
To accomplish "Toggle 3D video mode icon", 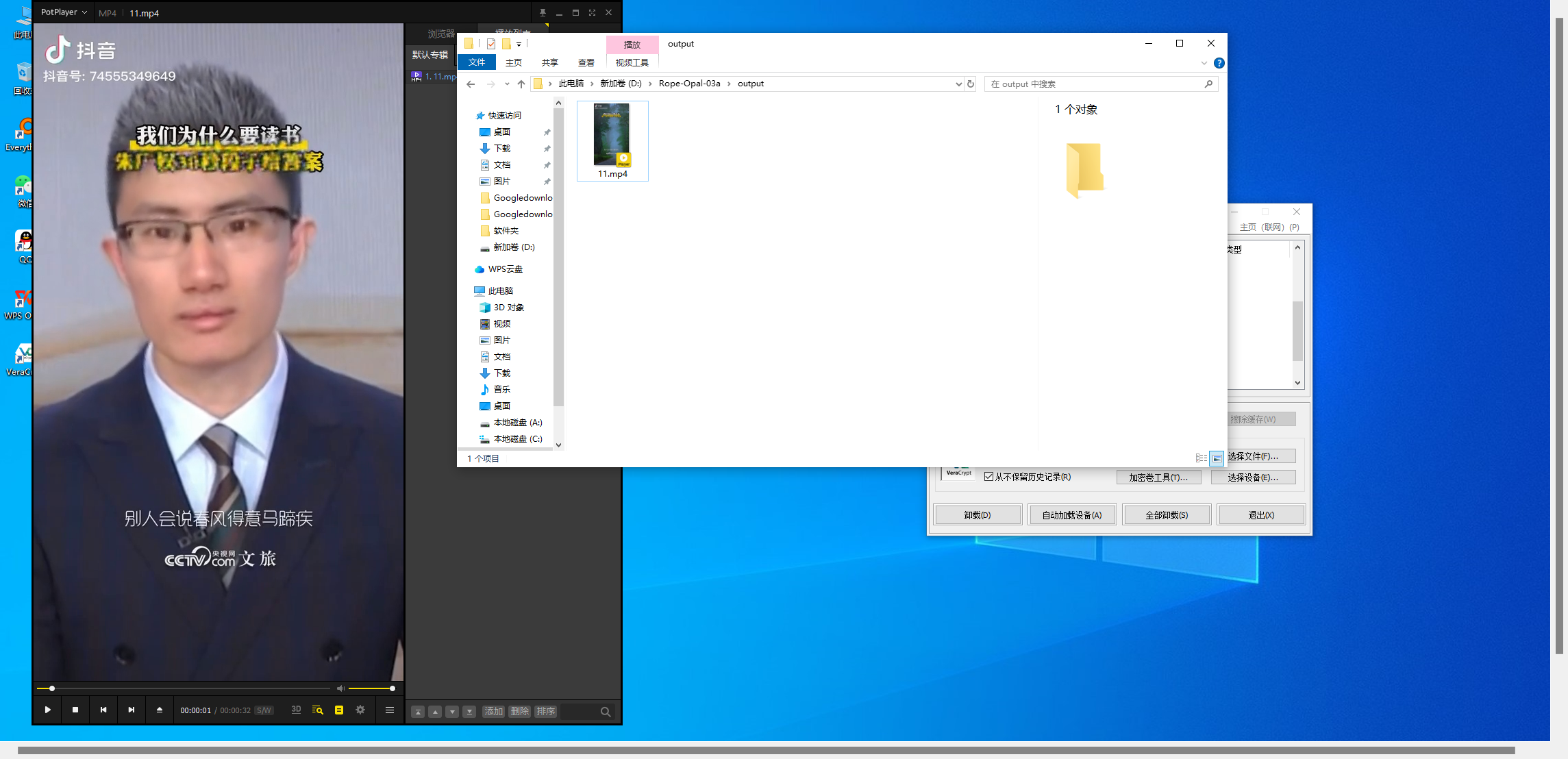I will 296,710.
